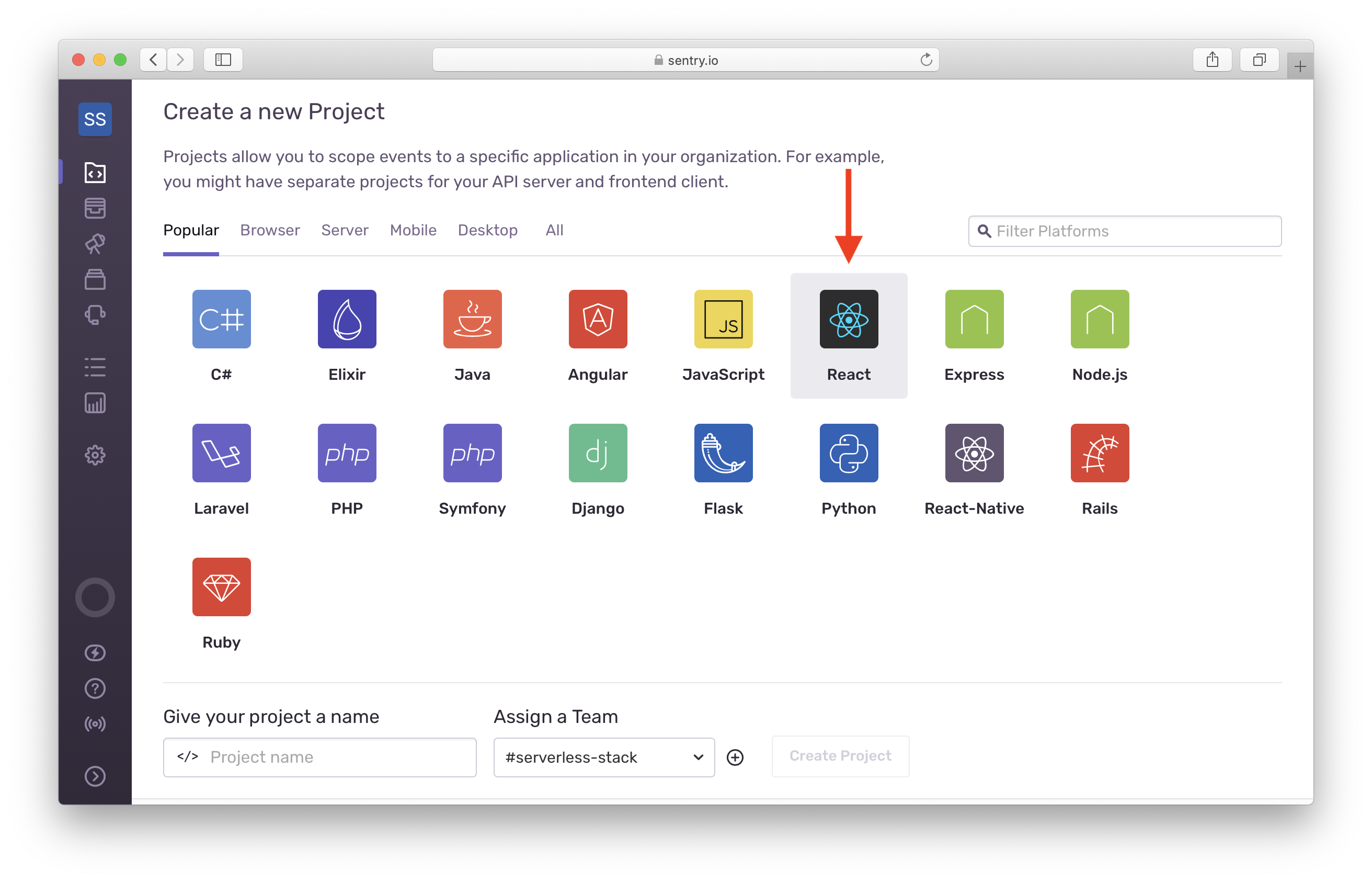This screenshot has height=882, width=1372.
Task: Show all tabs overview button
Action: click(1259, 60)
